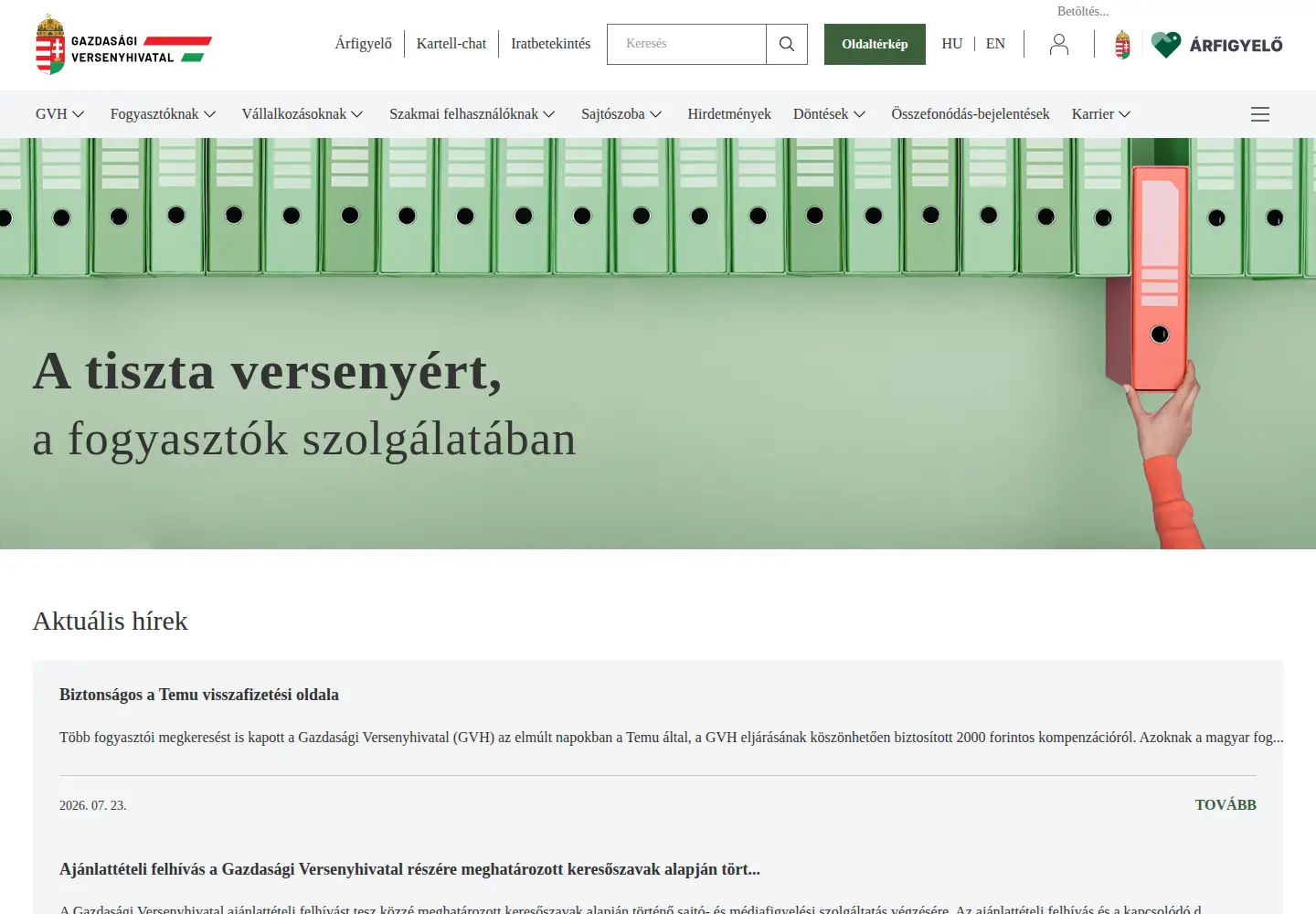
Task: Expand the Fogyasztóknak dropdown menu
Action: coord(163,114)
